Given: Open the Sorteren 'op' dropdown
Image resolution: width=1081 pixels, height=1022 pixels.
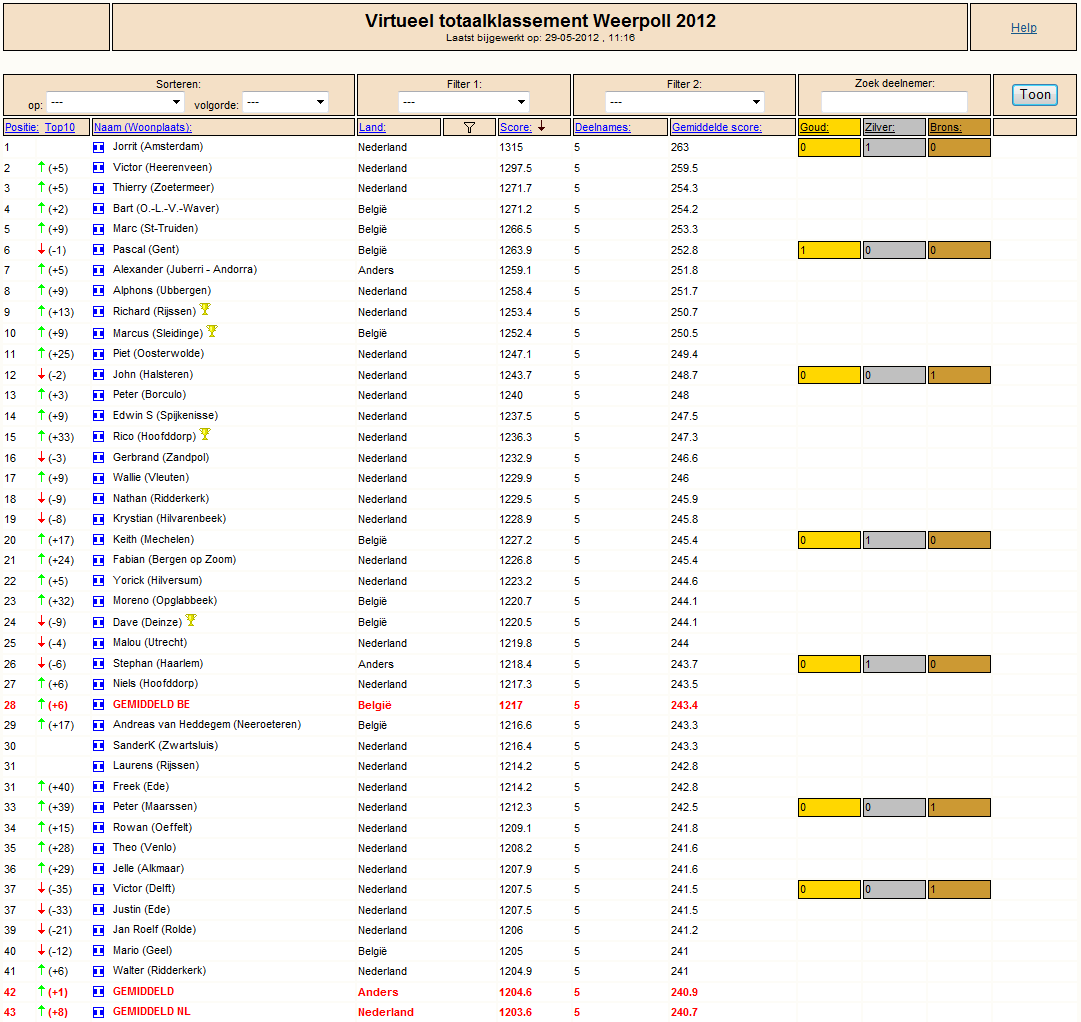Looking at the screenshot, I should [x=115, y=102].
